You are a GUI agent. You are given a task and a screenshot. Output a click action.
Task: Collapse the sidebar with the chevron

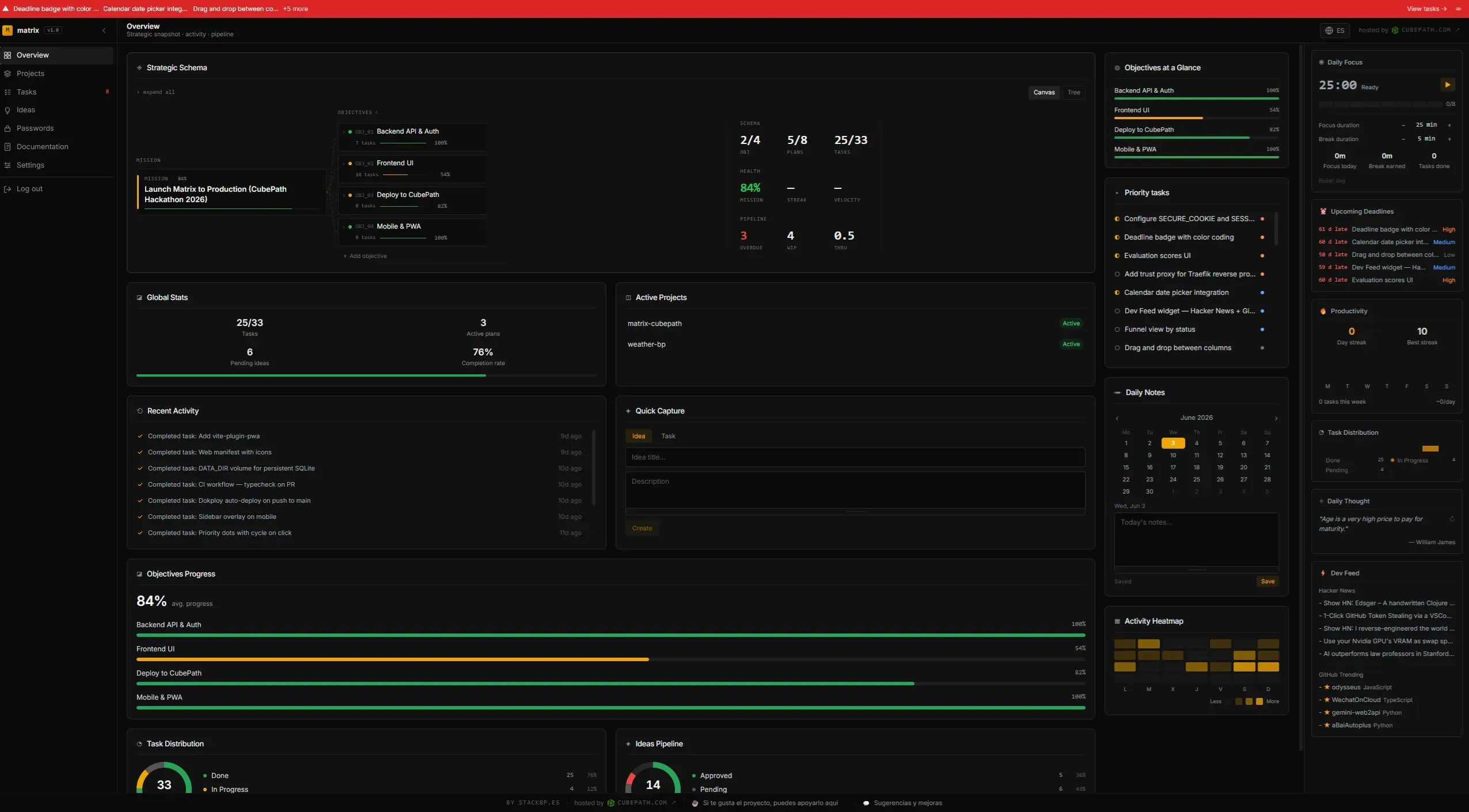pos(104,31)
